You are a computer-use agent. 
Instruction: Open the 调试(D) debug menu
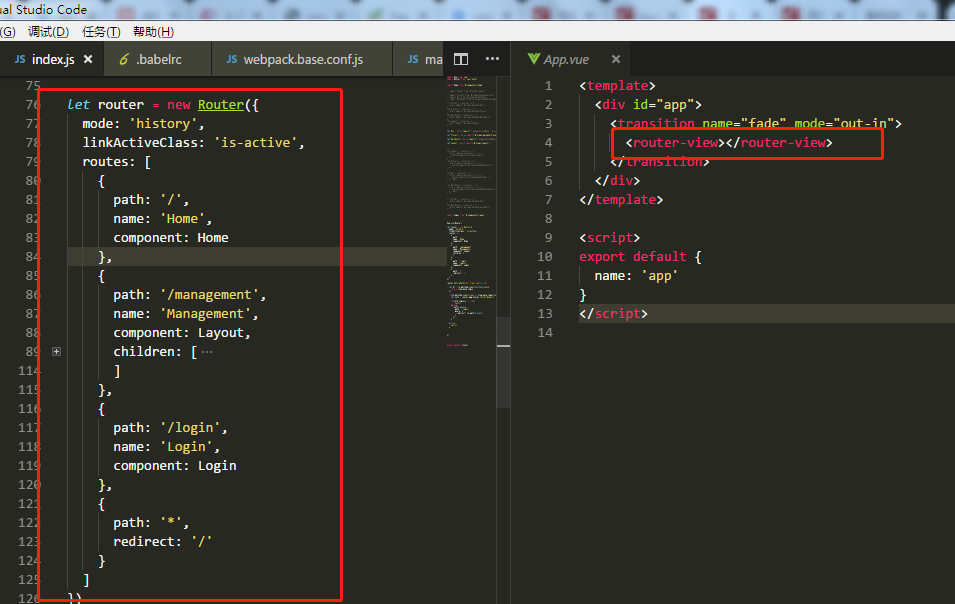click(x=48, y=32)
